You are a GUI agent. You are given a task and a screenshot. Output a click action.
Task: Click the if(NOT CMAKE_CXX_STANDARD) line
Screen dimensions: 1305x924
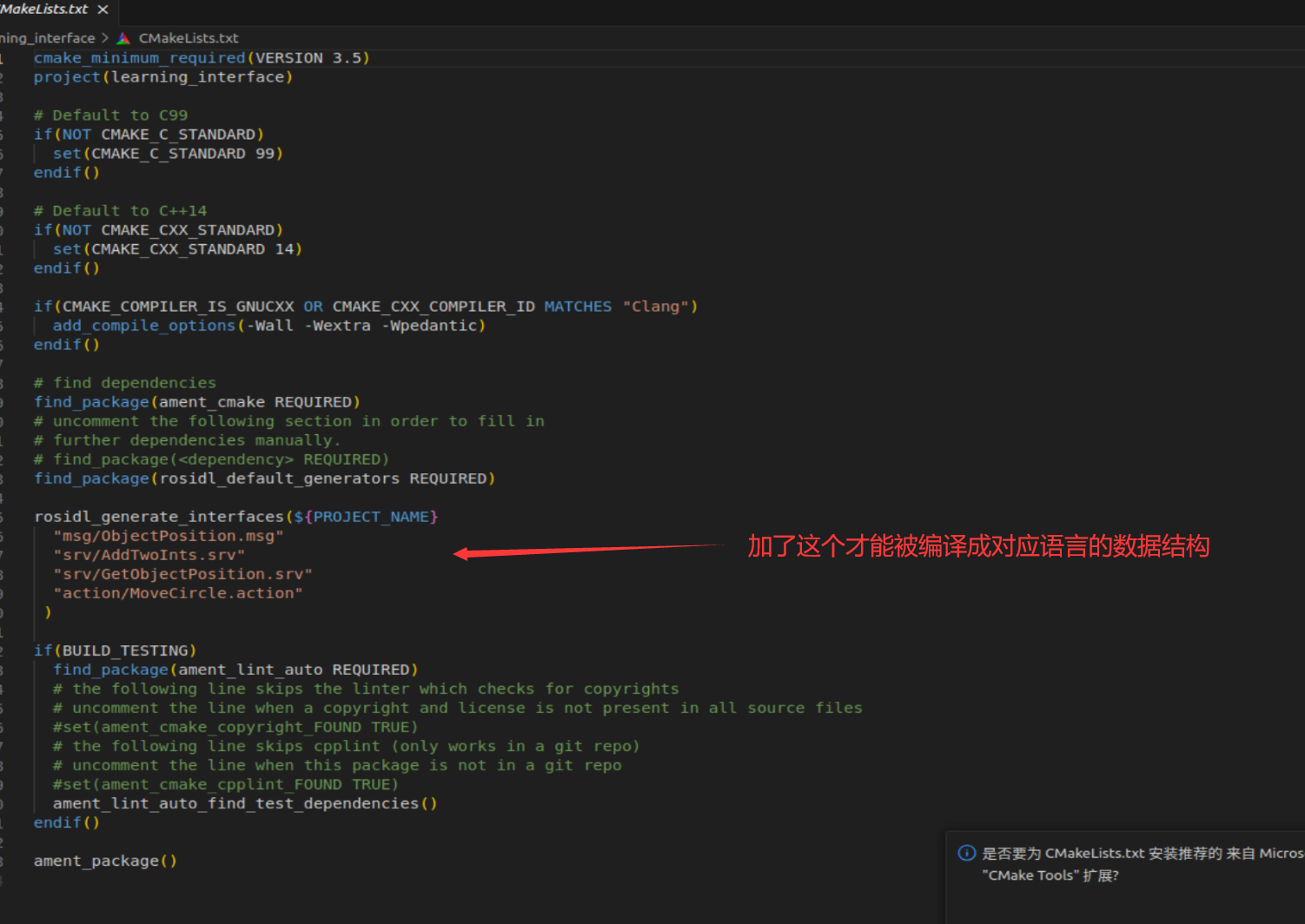coord(158,230)
